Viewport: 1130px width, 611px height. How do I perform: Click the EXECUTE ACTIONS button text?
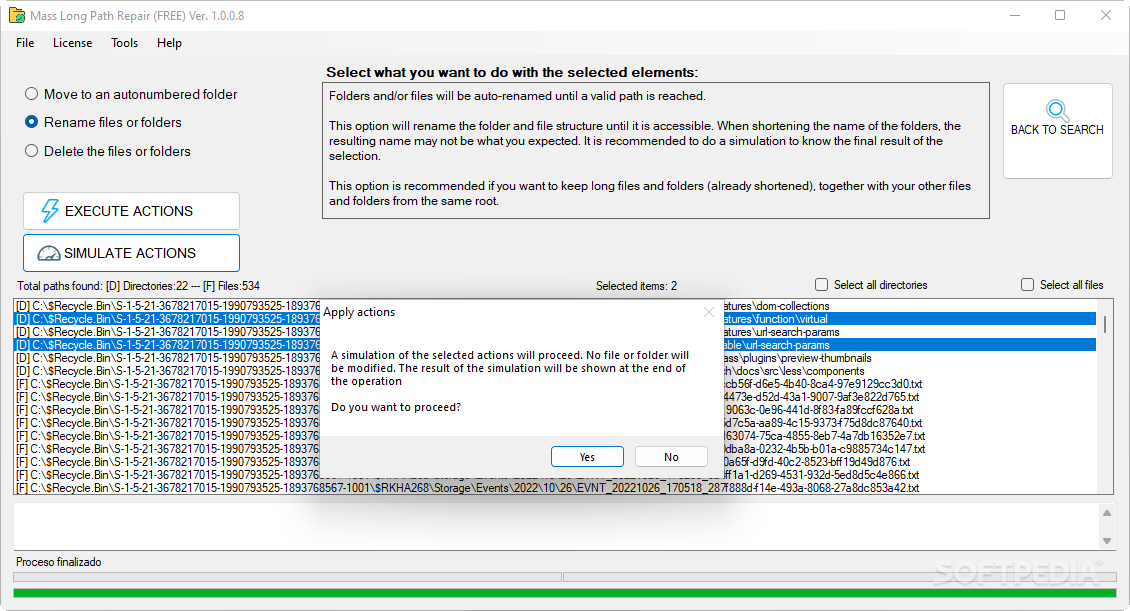129,211
